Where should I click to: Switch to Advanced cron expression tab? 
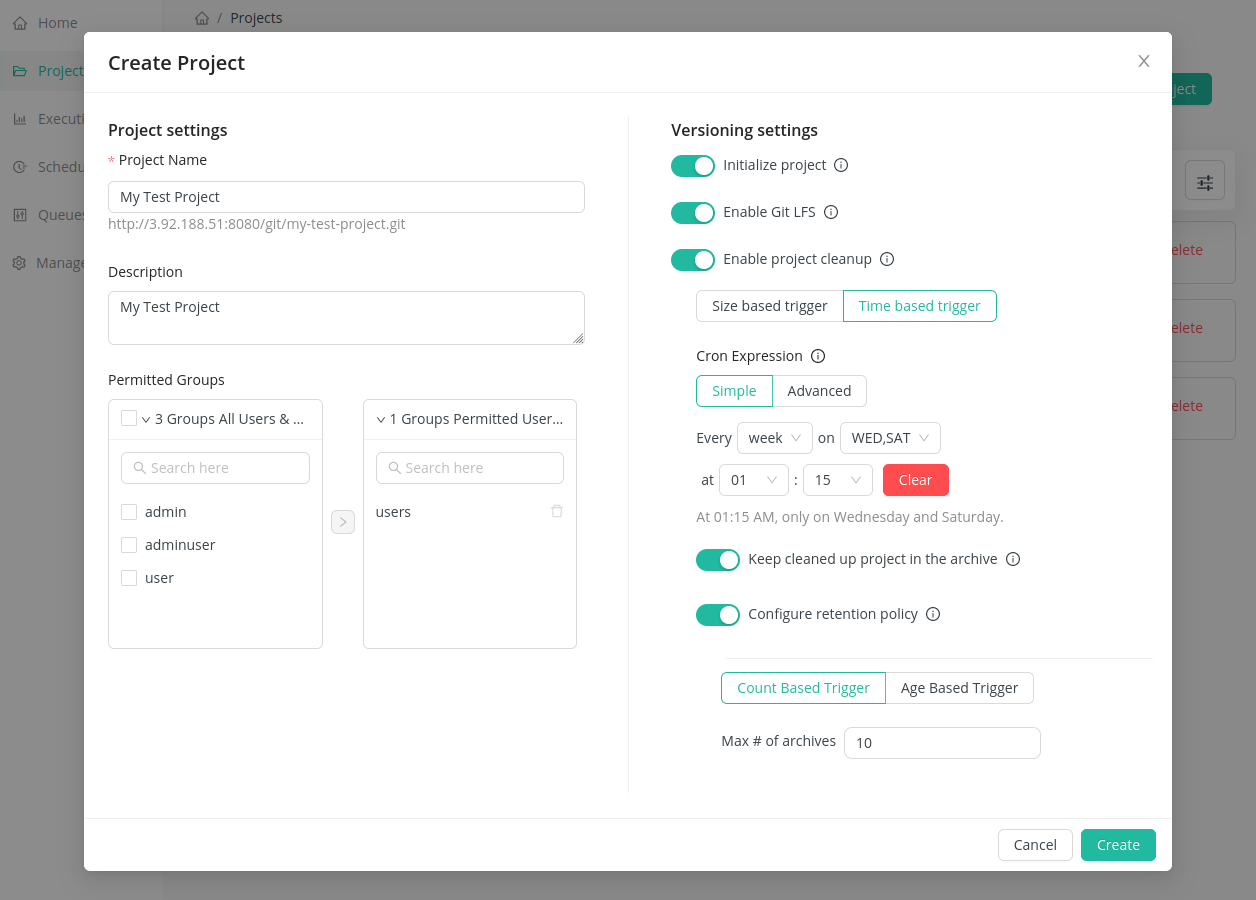pyautogui.click(x=819, y=391)
